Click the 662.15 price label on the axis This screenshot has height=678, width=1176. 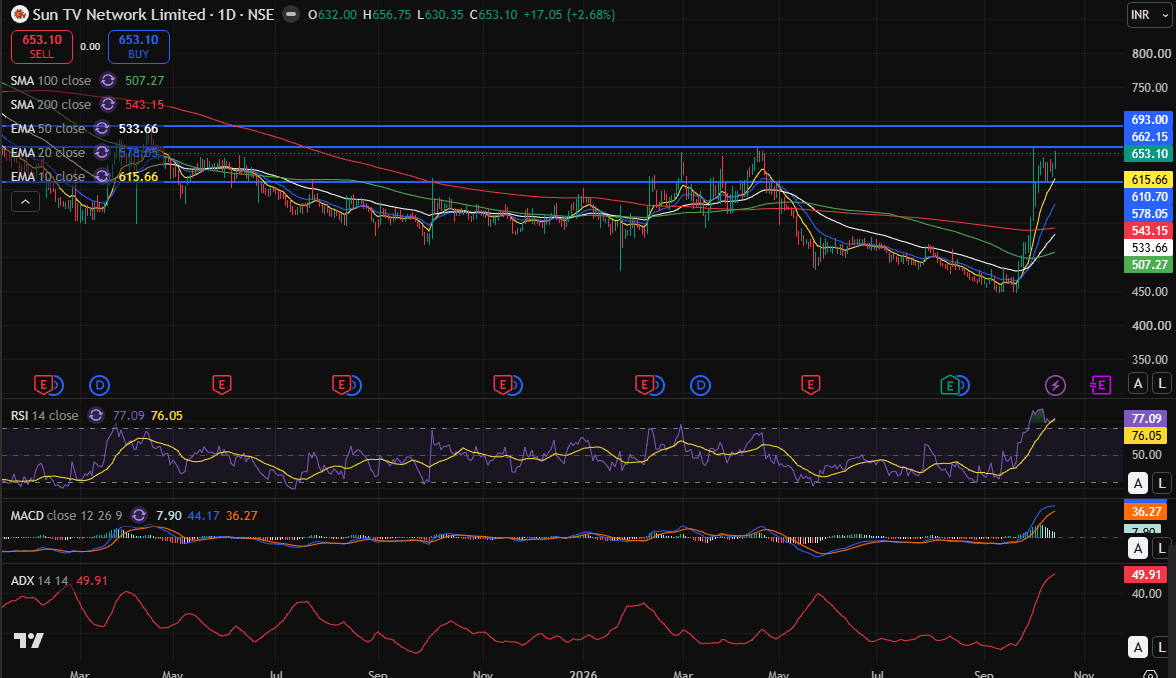(1149, 136)
